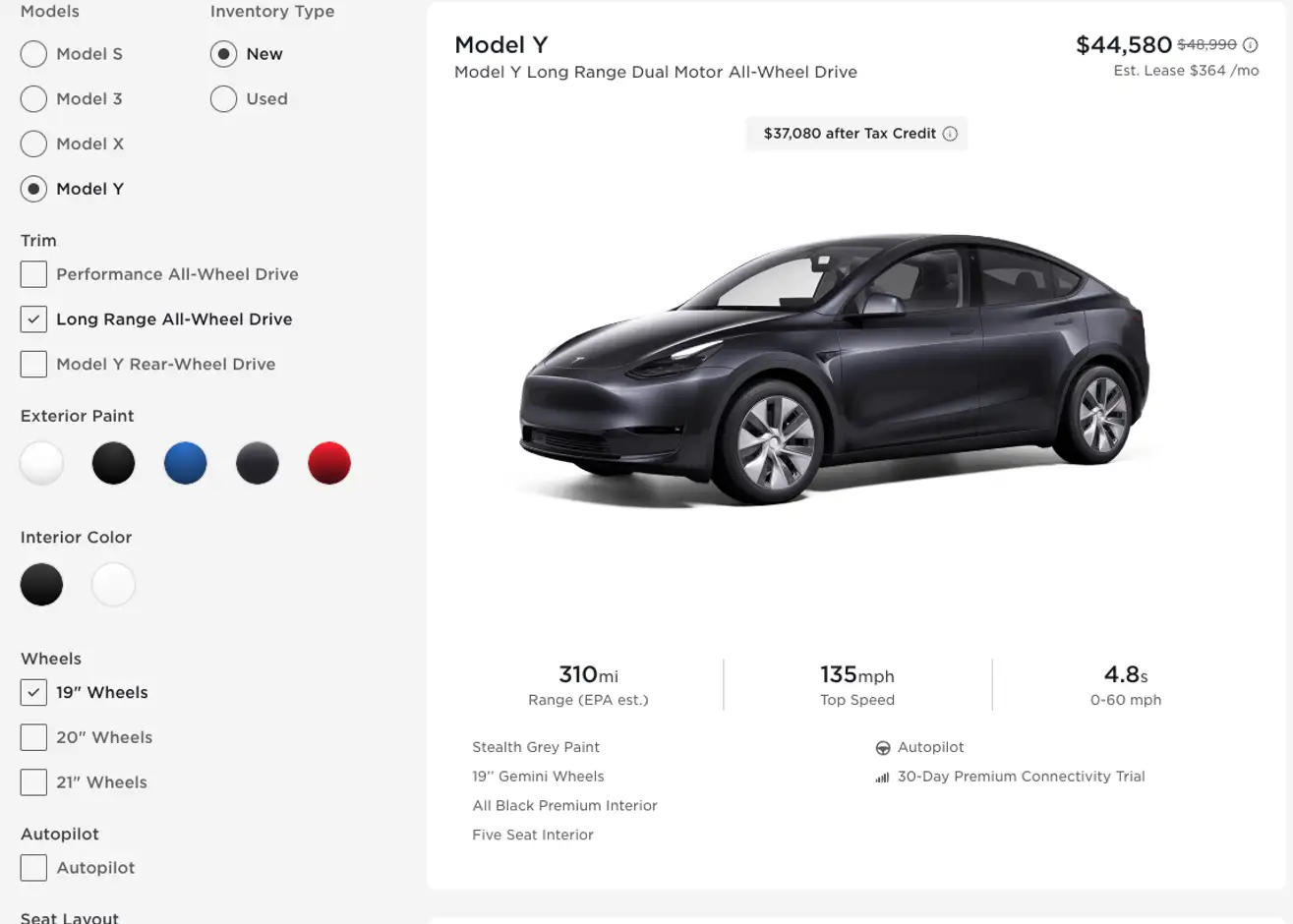This screenshot has width=1293, height=924.
Task: Choose Model 3 from the models list
Action: click(33, 99)
